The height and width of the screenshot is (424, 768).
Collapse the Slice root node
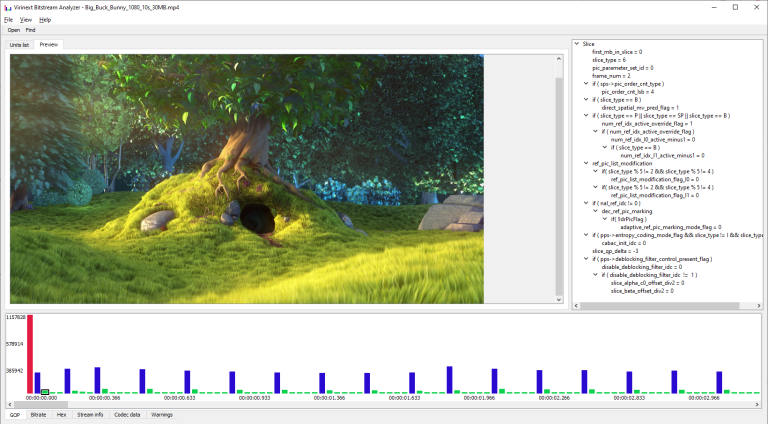point(577,44)
